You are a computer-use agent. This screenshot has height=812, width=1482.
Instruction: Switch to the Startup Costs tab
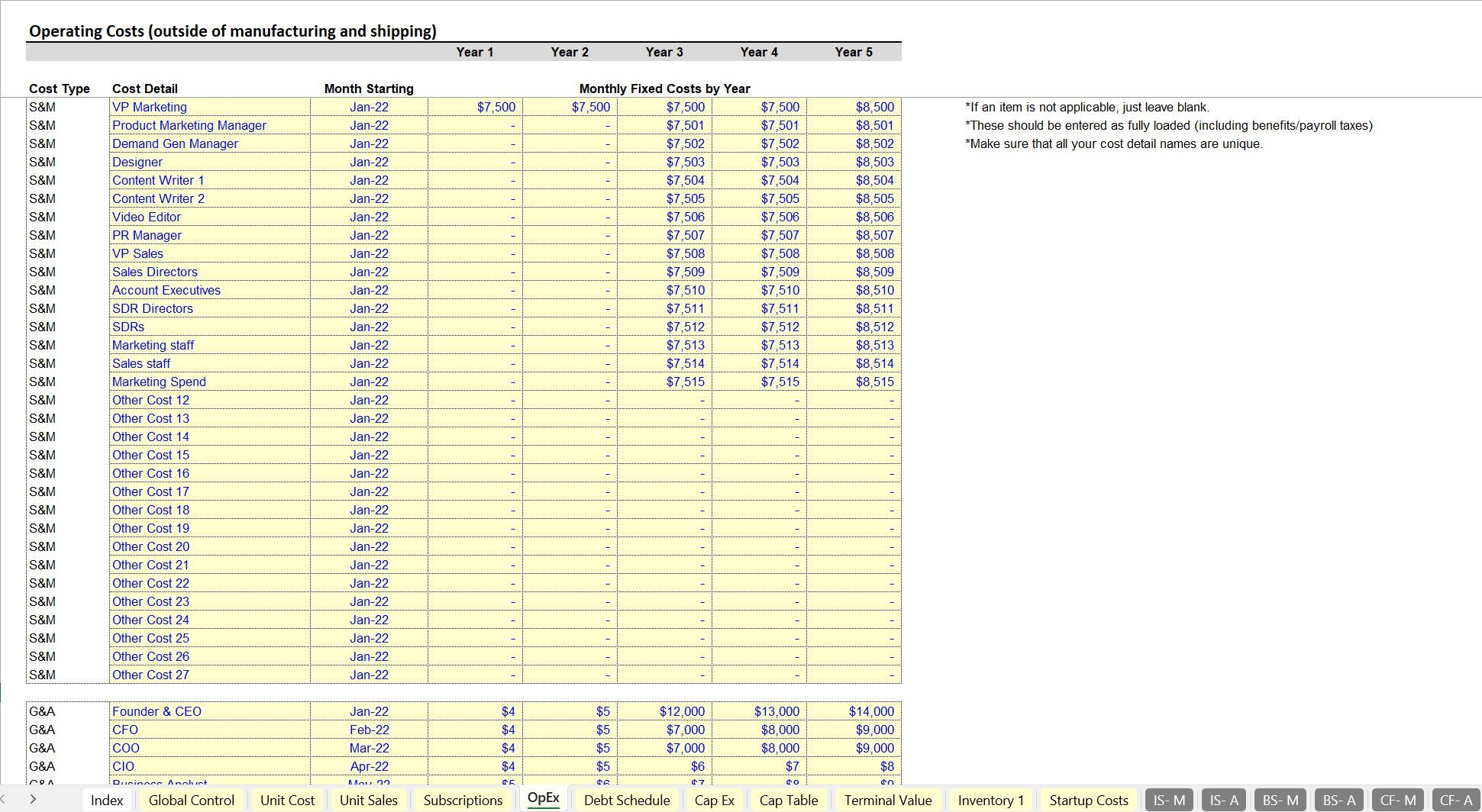tap(1089, 800)
